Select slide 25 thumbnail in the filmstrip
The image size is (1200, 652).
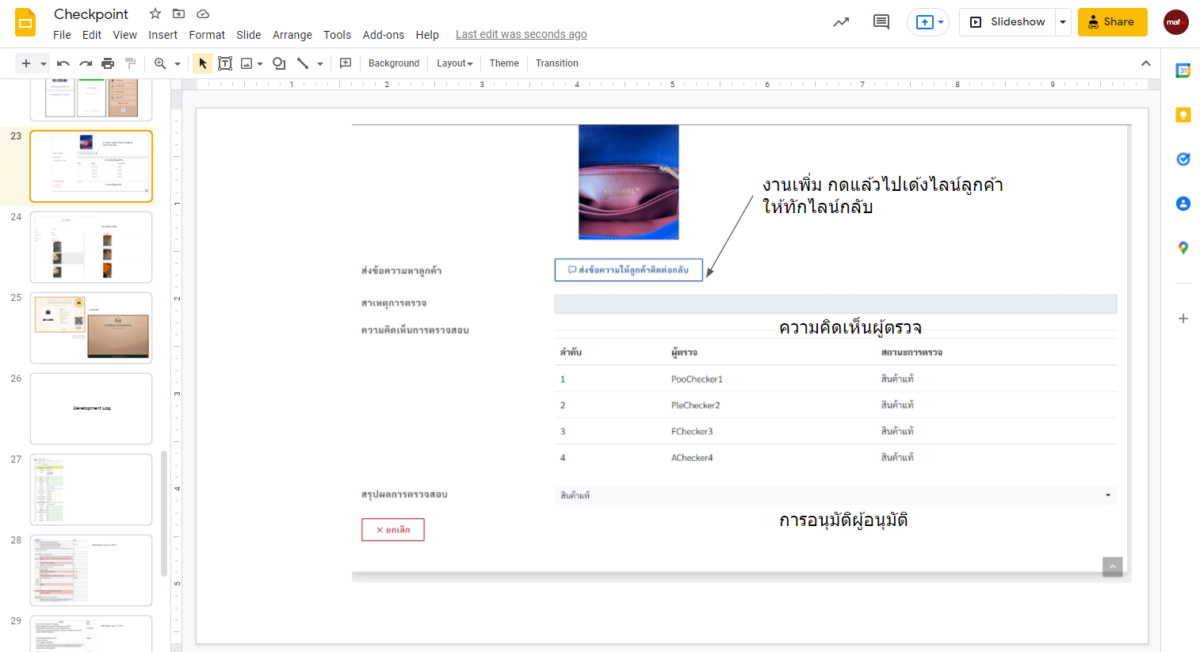click(x=91, y=327)
